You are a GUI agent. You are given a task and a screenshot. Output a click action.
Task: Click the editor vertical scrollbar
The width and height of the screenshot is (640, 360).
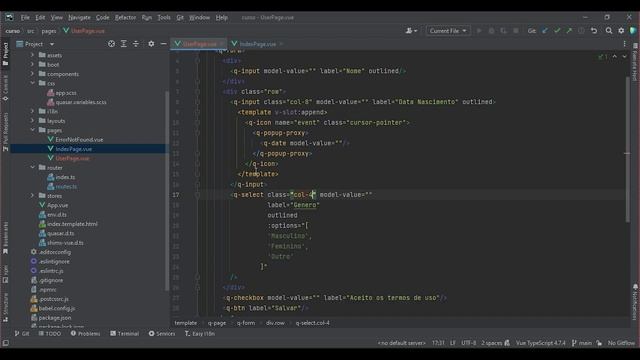pyautogui.click(x=627, y=149)
